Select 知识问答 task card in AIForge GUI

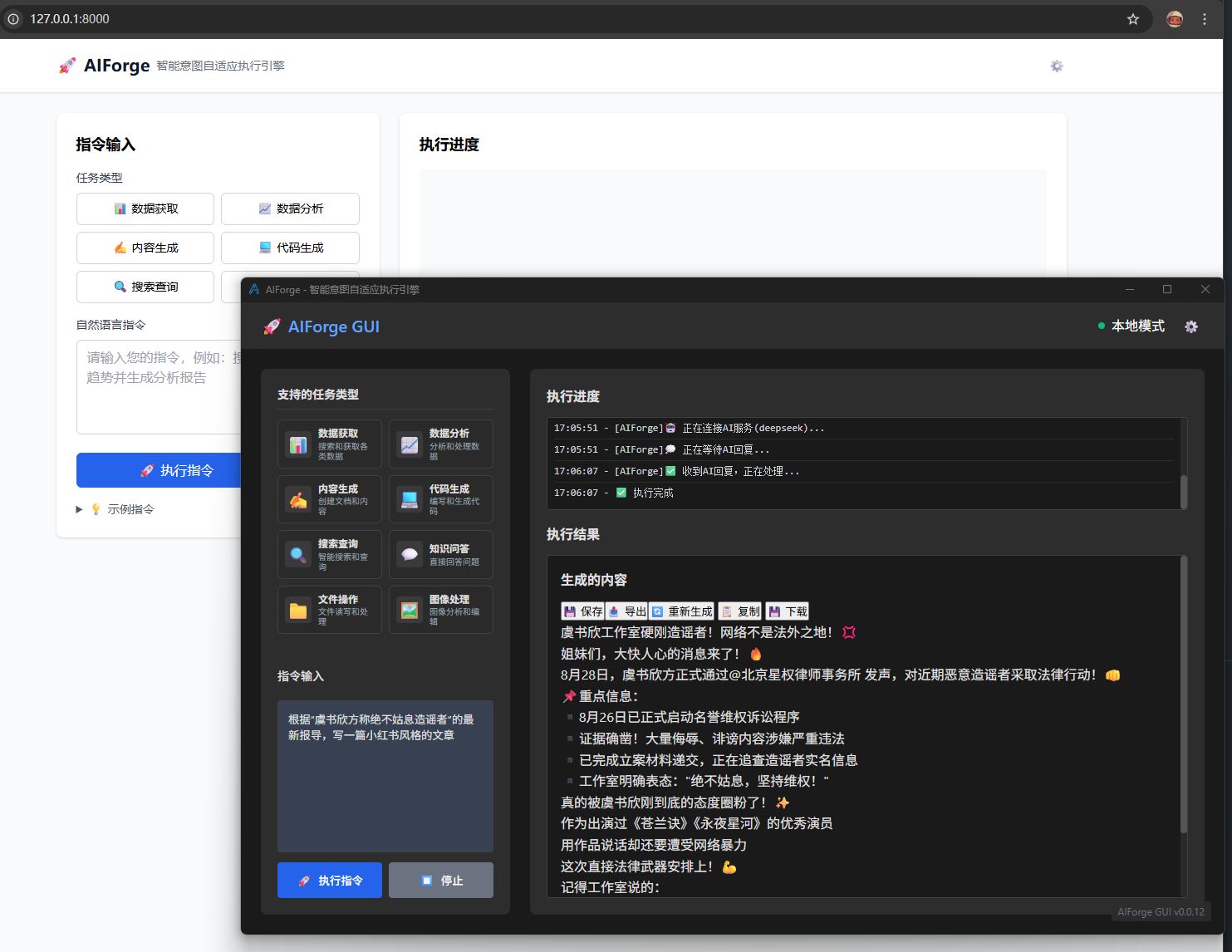(x=441, y=554)
